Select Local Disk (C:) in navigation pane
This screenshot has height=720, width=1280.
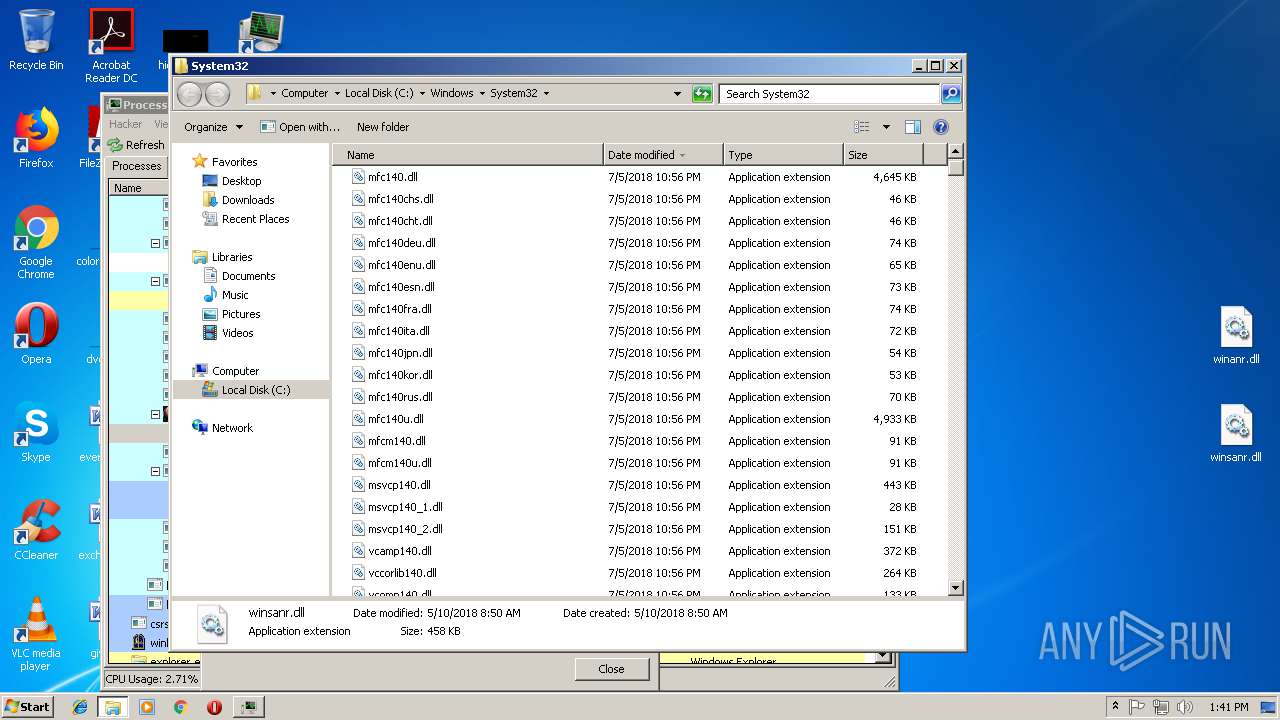click(x=251, y=390)
